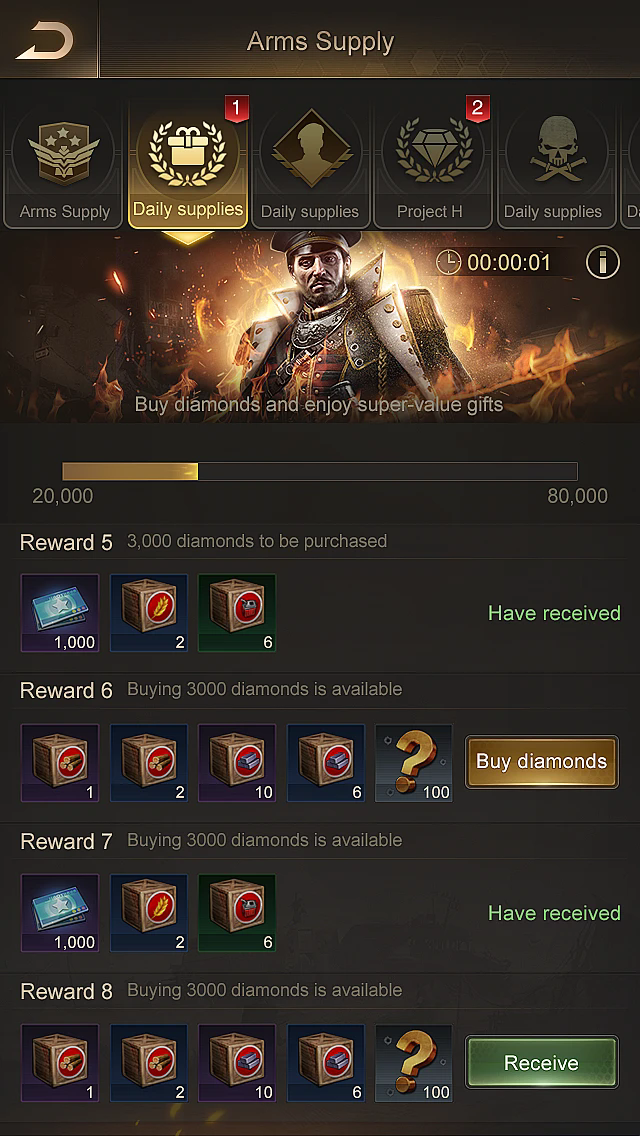Switch to the Arms Supply tab
Screen dimensions: 640x1136
click(65, 167)
